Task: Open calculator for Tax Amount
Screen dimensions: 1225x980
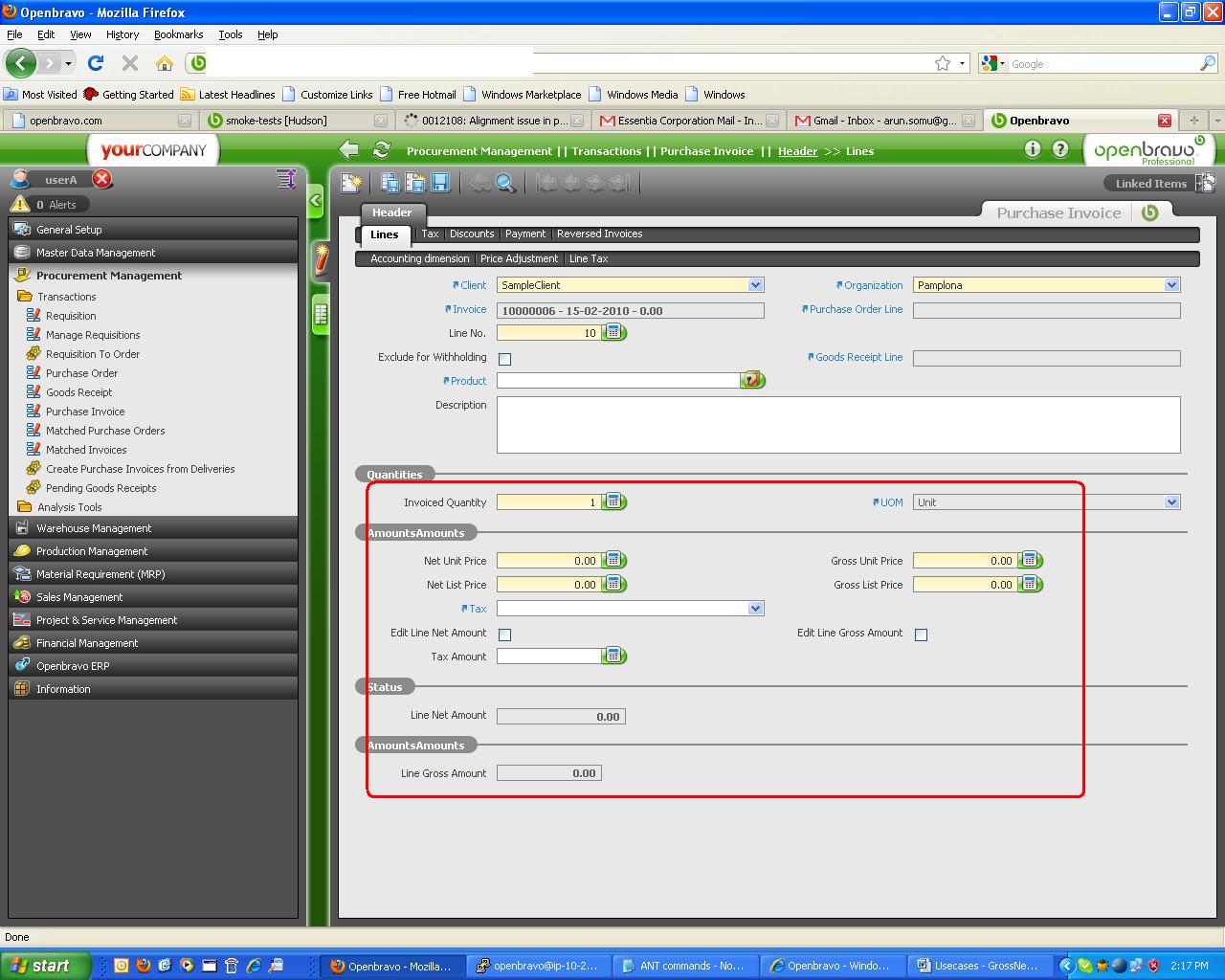Action: tap(614, 656)
